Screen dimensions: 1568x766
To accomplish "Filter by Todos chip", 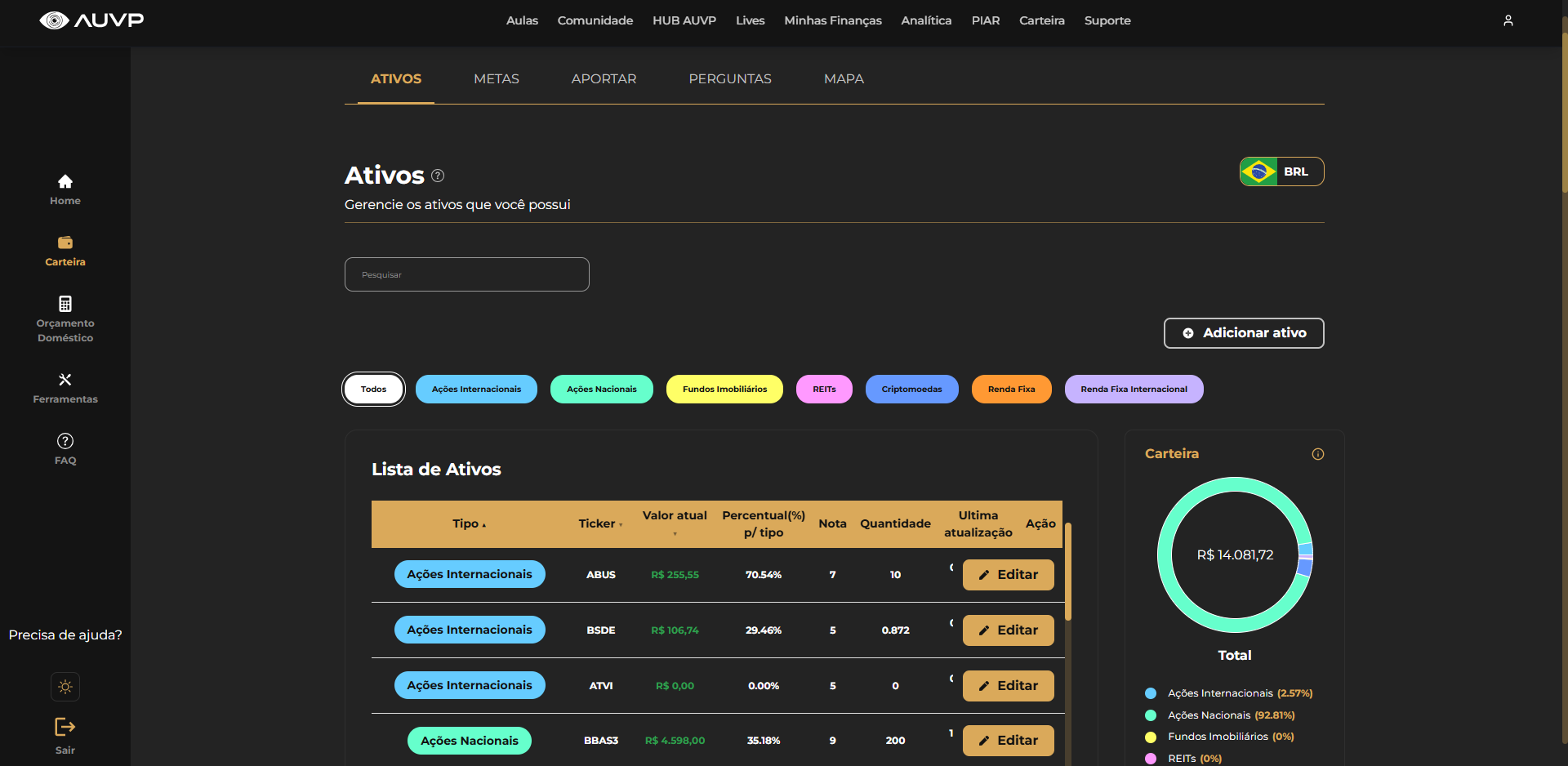I will pos(373,390).
